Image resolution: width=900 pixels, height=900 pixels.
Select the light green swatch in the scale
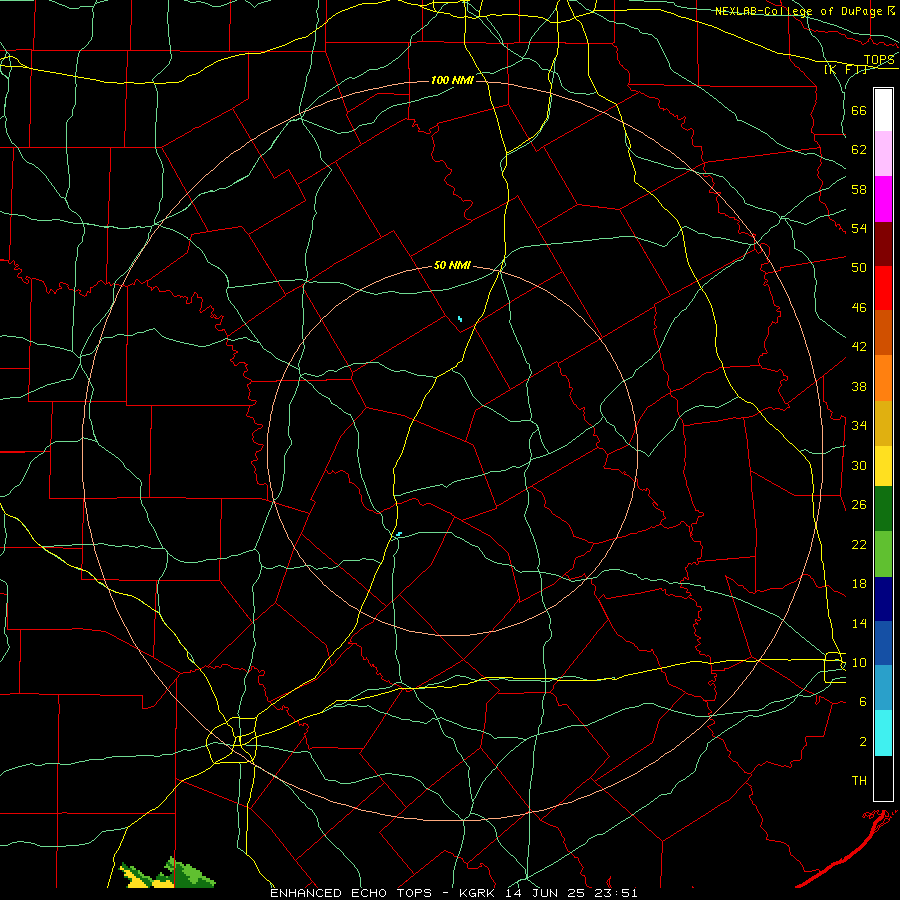[x=883, y=554]
